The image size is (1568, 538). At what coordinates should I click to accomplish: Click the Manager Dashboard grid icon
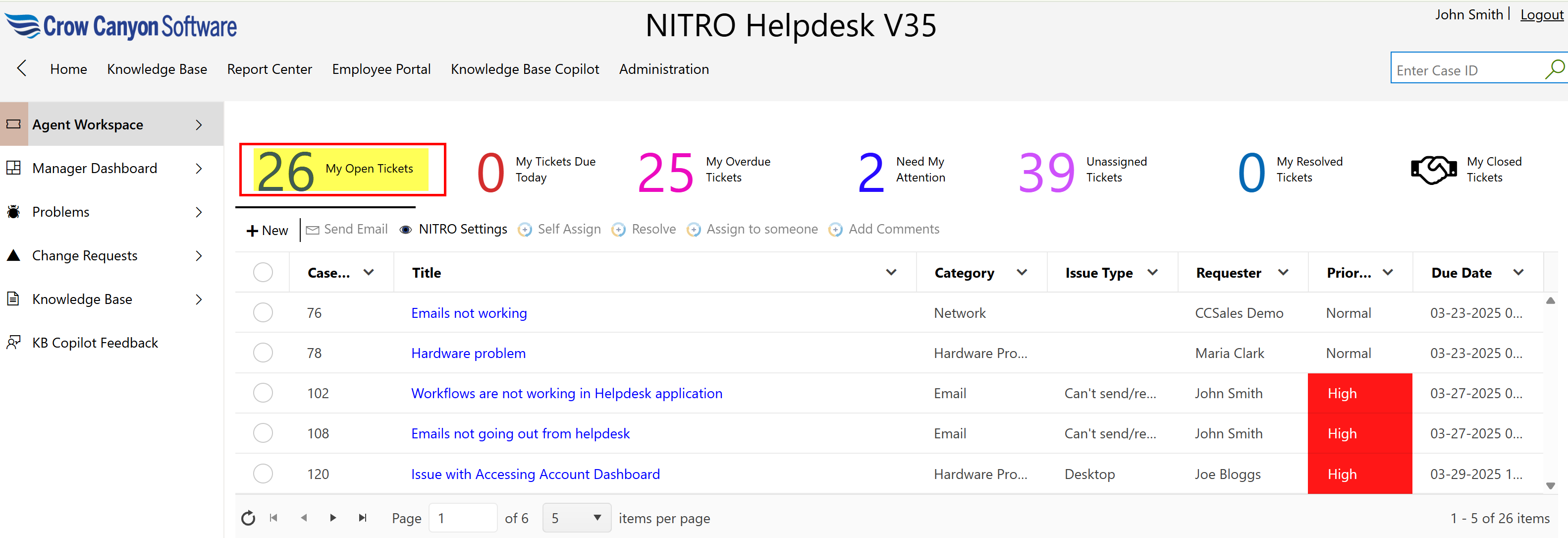[13, 168]
